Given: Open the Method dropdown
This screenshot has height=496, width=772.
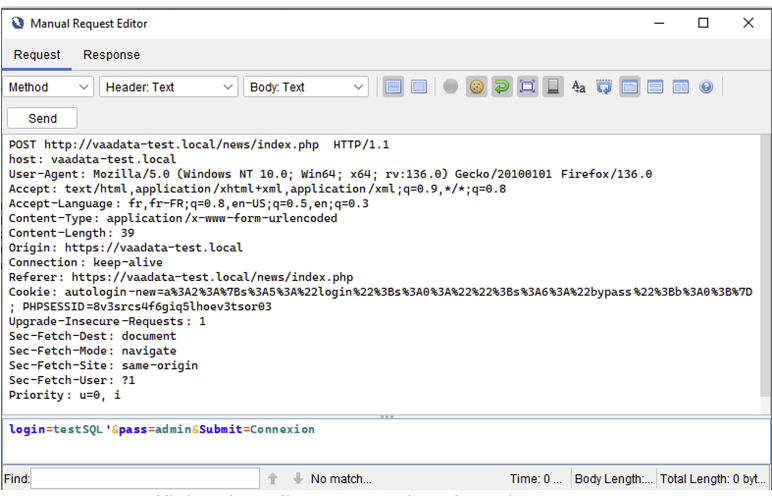Looking at the screenshot, I should 48,87.
